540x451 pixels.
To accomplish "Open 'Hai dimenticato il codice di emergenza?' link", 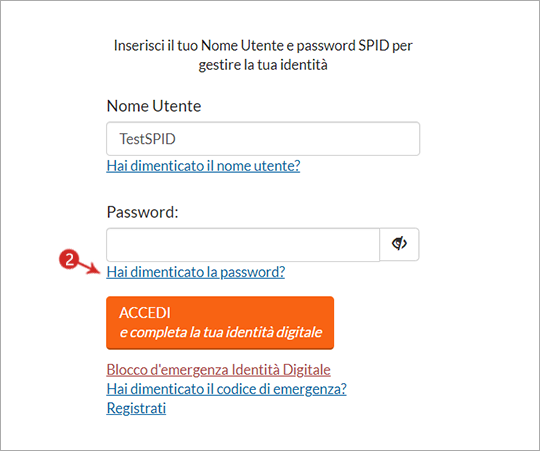I will tap(226, 389).
